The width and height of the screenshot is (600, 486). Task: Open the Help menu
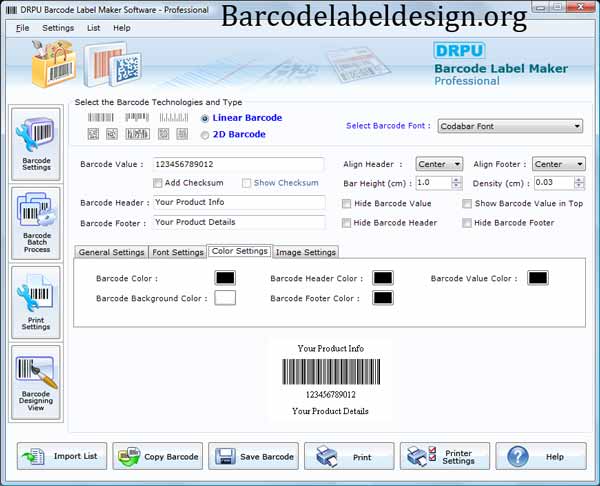point(122,28)
